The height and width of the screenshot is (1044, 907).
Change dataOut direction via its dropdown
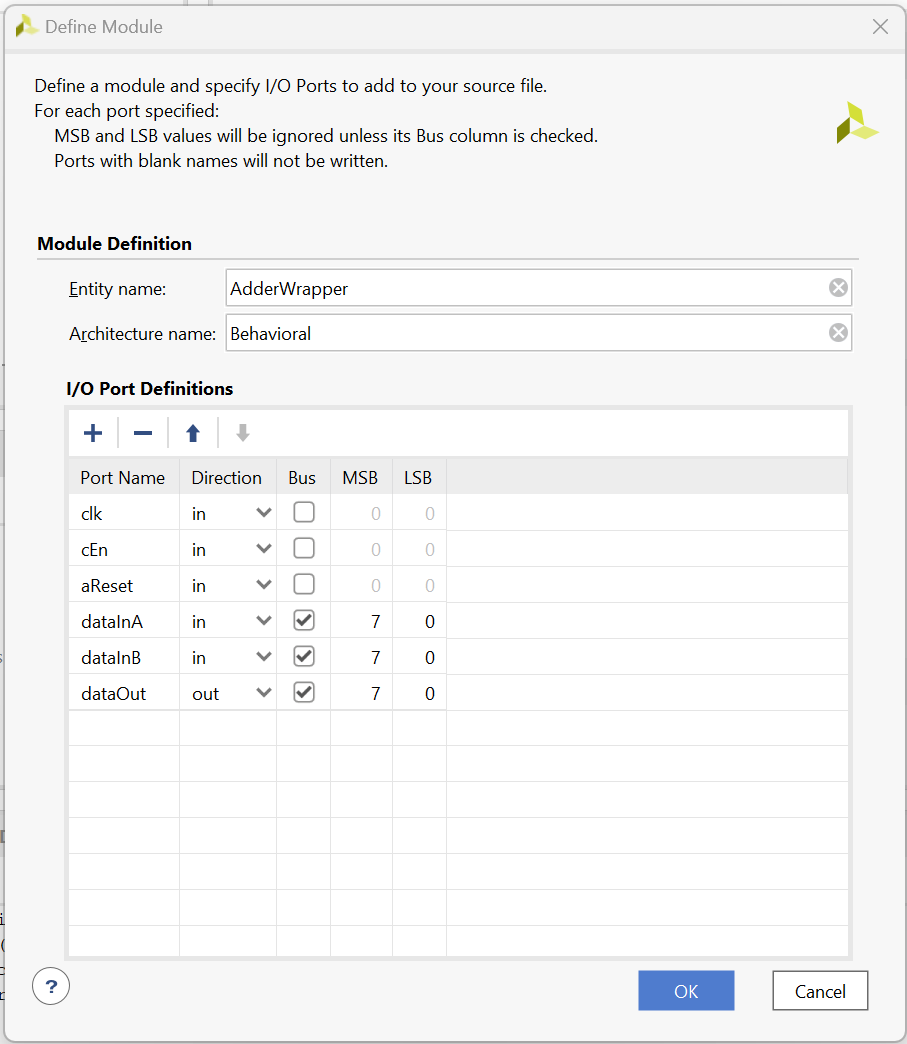[262, 692]
